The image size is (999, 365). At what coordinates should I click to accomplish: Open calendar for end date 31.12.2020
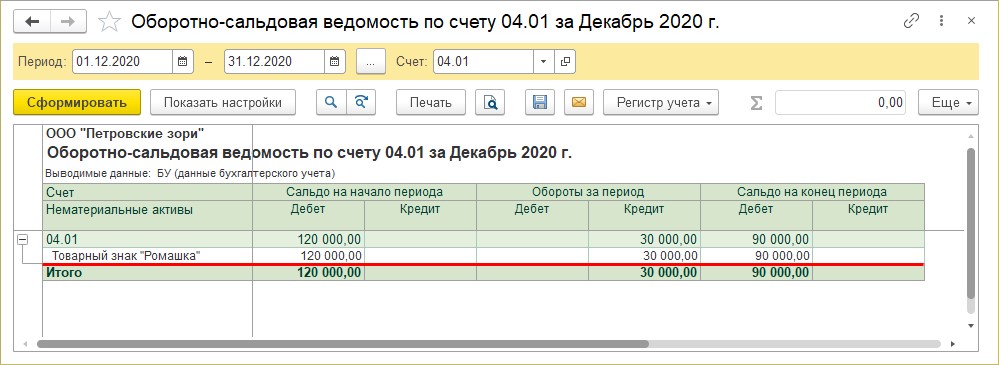(334, 62)
